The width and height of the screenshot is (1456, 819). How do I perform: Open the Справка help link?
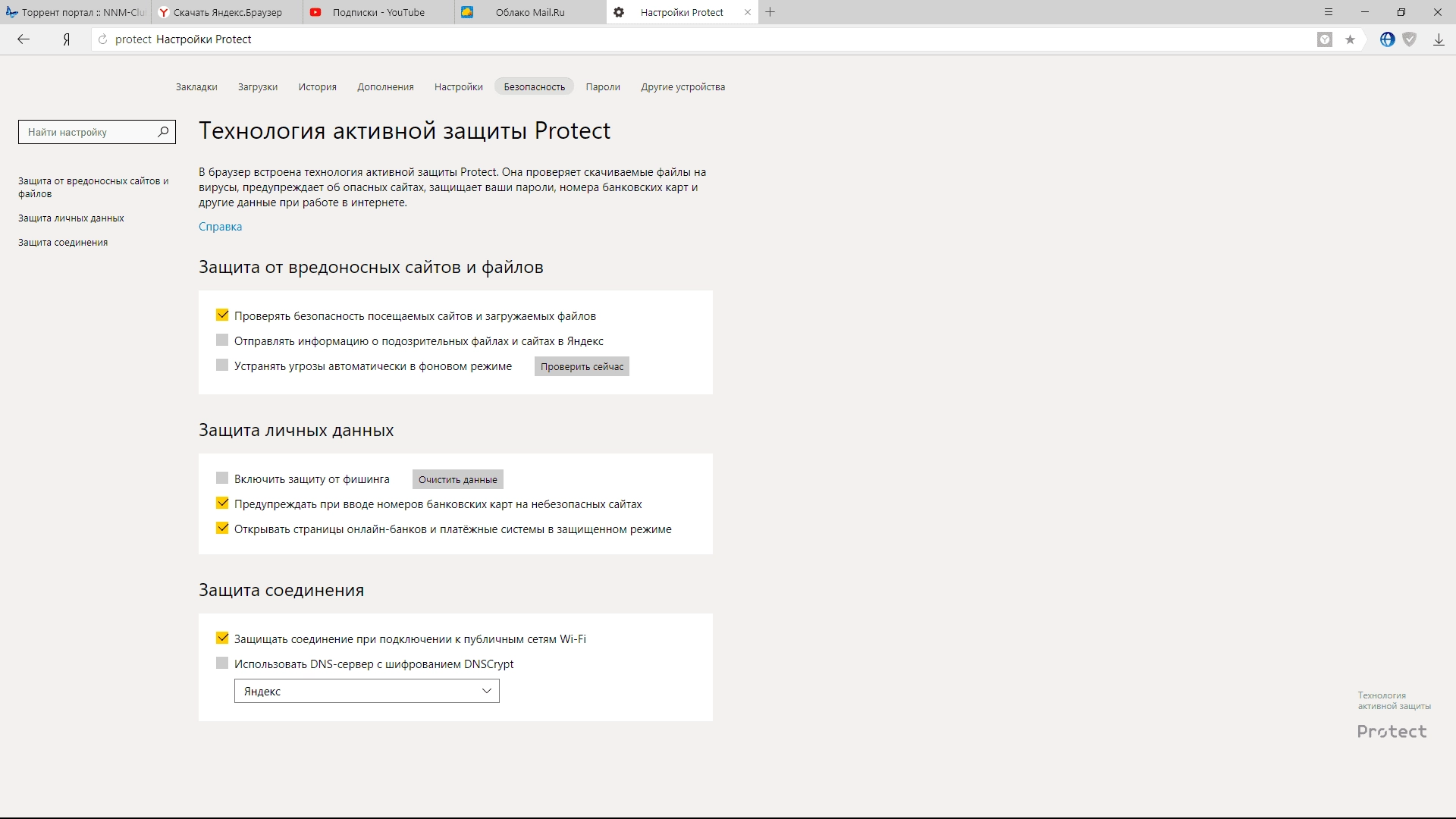pyautogui.click(x=220, y=227)
